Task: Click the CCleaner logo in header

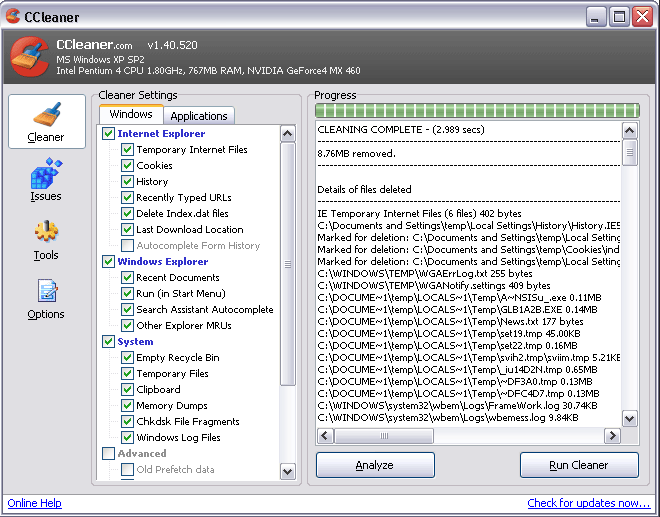Action: pos(29,57)
